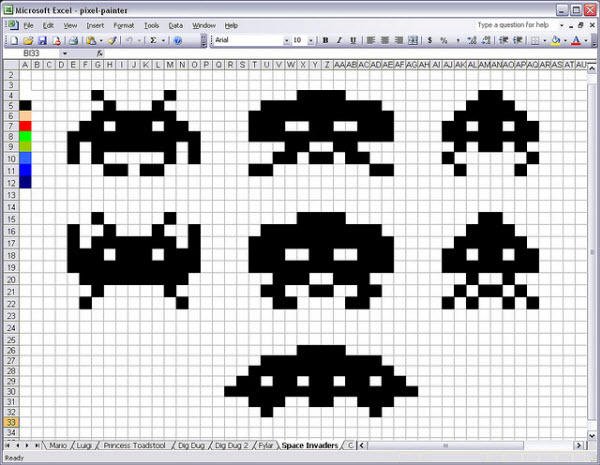This screenshot has width=600, height=465.
Task: Switch to the Princess Toadstool sheet tab
Action: click(x=133, y=444)
